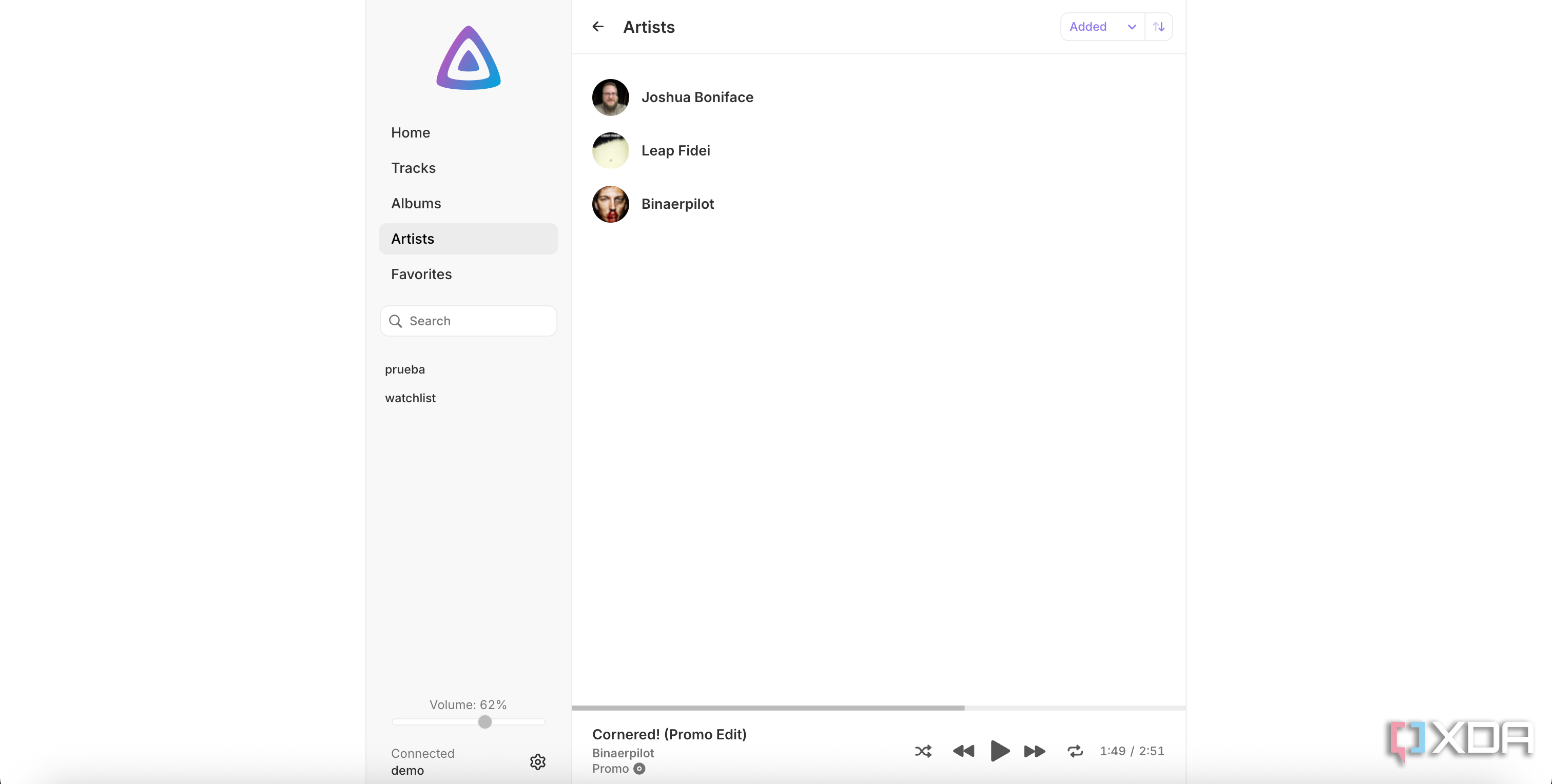This screenshot has height=784, width=1552.
Task: Open the Added sort dropdown
Action: (1102, 27)
